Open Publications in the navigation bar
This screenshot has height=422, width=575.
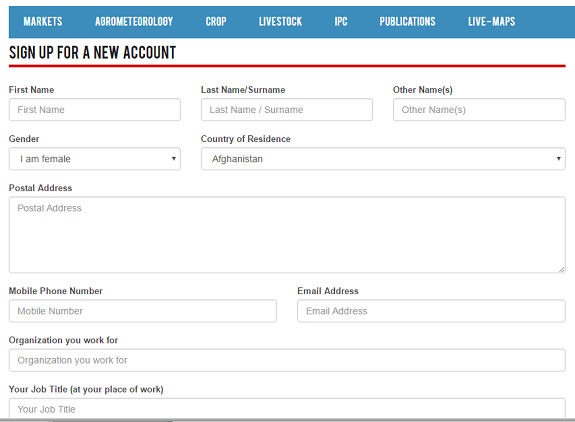407,22
